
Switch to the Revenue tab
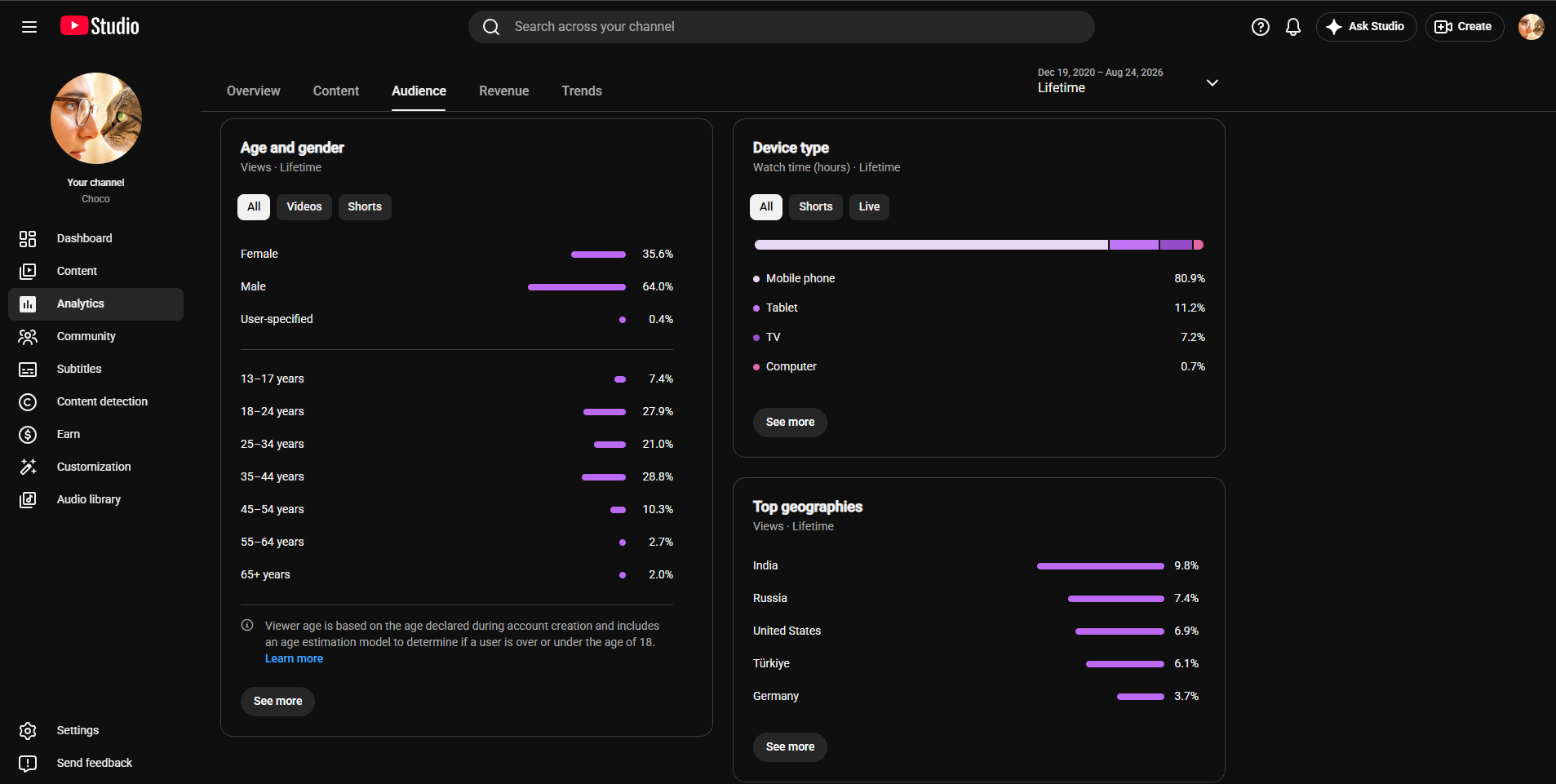coord(504,91)
